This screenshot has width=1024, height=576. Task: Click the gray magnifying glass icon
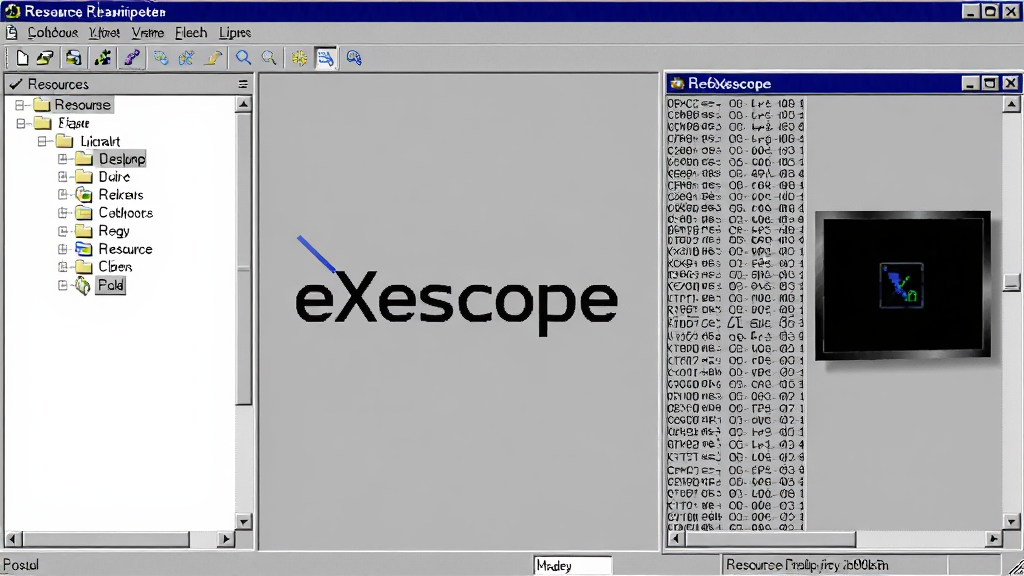click(269, 58)
